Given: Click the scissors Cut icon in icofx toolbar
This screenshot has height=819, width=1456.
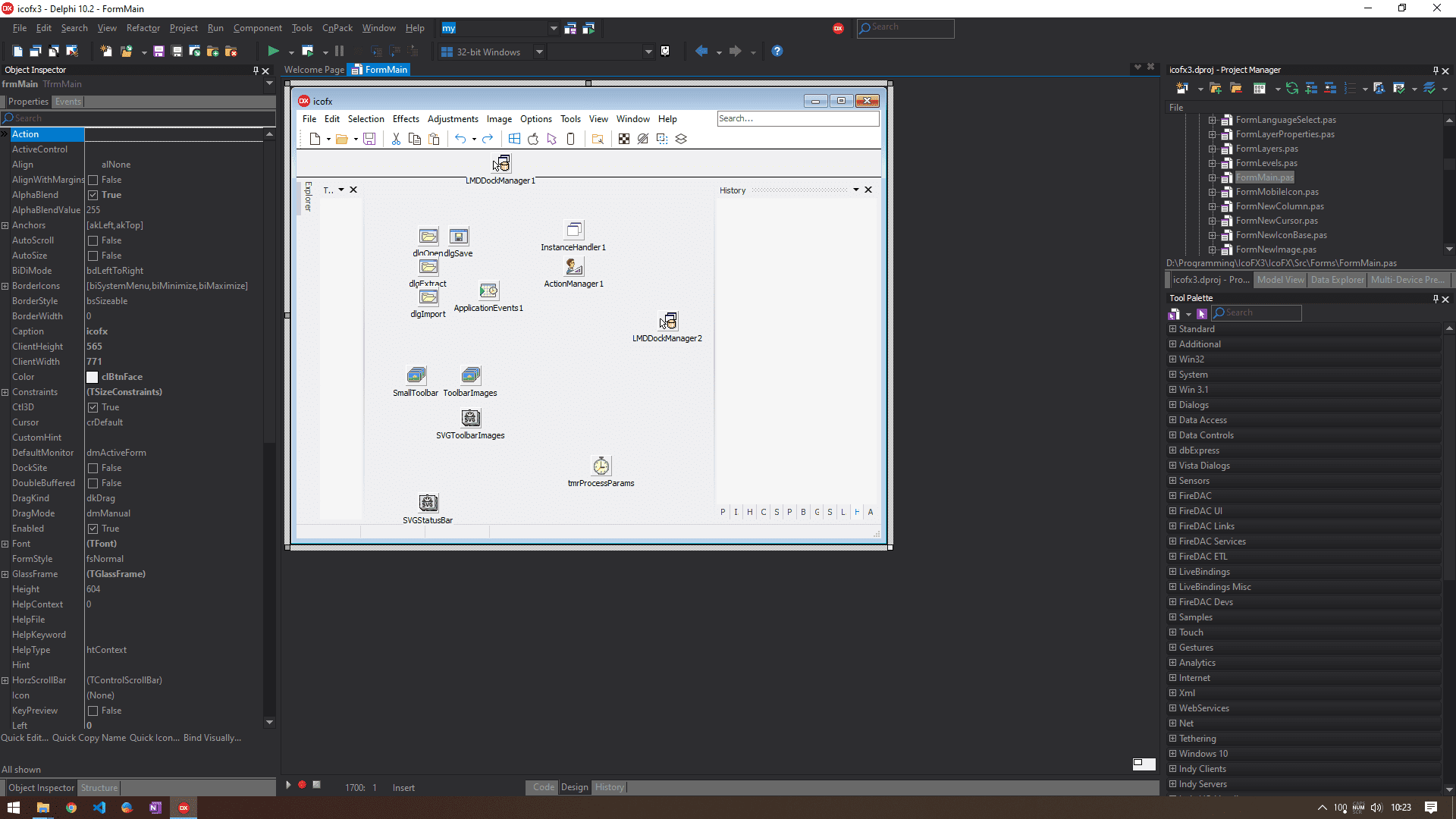Looking at the screenshot, I should coord(395,139).
